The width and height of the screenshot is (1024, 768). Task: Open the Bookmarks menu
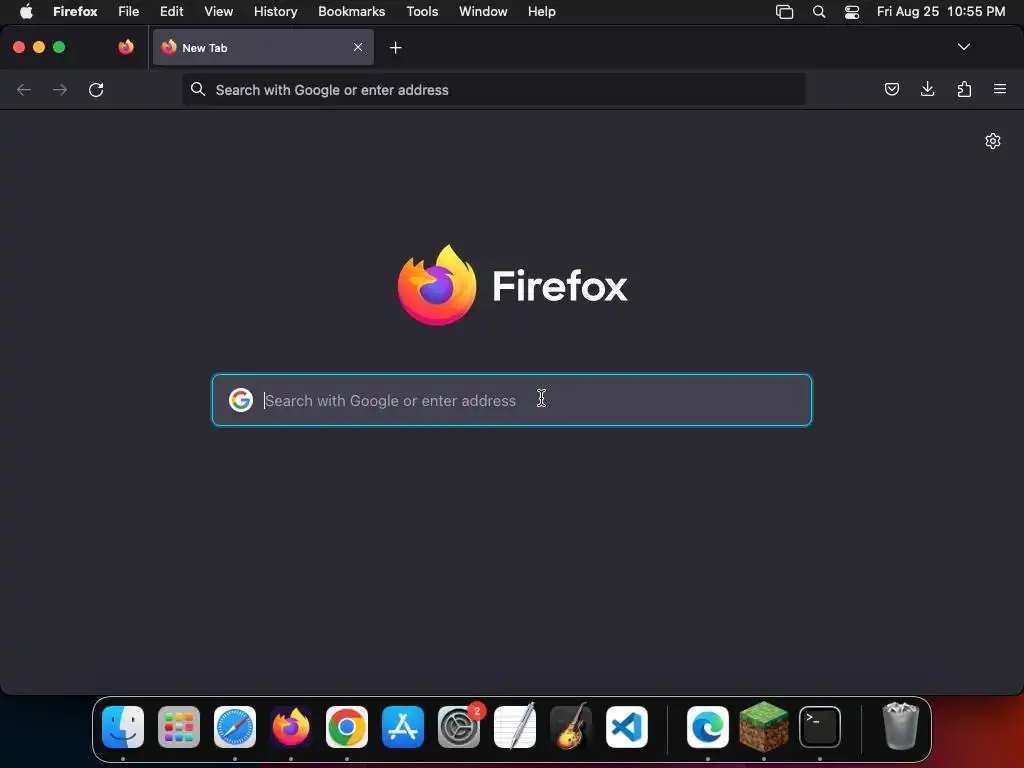pos(351,11)
